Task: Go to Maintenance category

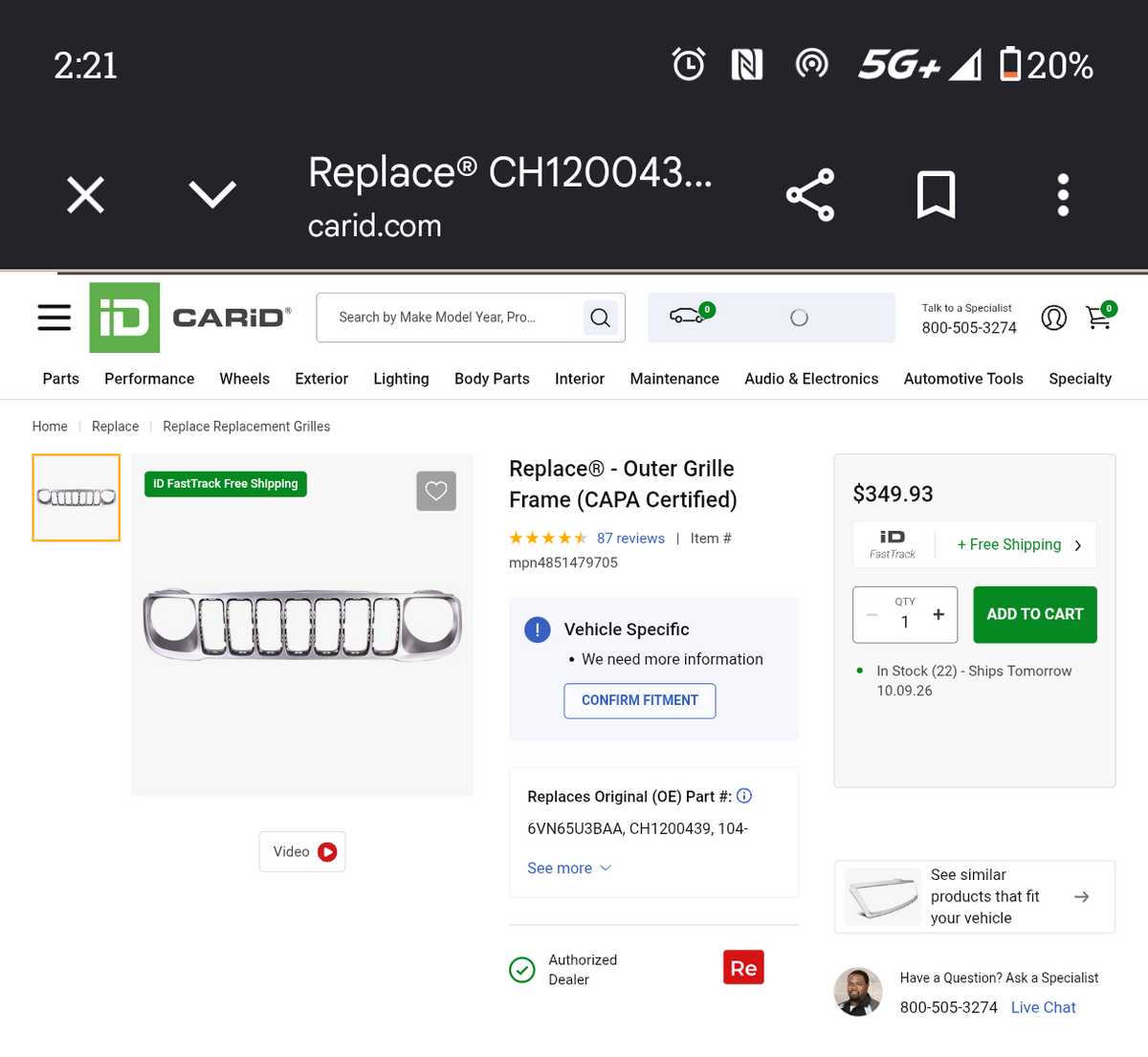Action: point(674,379)
